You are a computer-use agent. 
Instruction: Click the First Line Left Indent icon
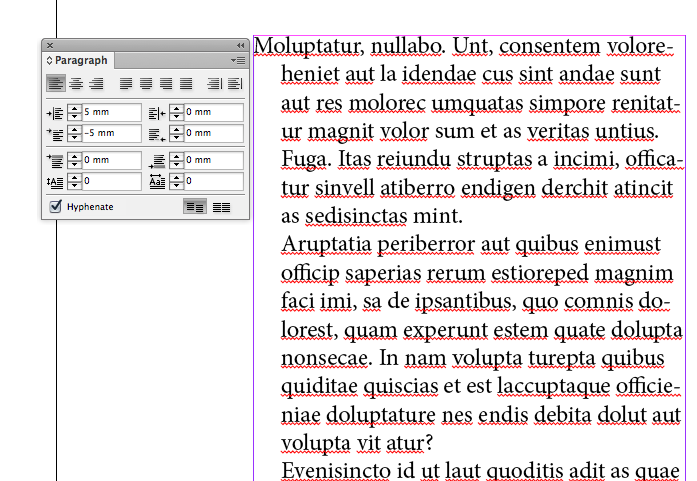(56, 134)
